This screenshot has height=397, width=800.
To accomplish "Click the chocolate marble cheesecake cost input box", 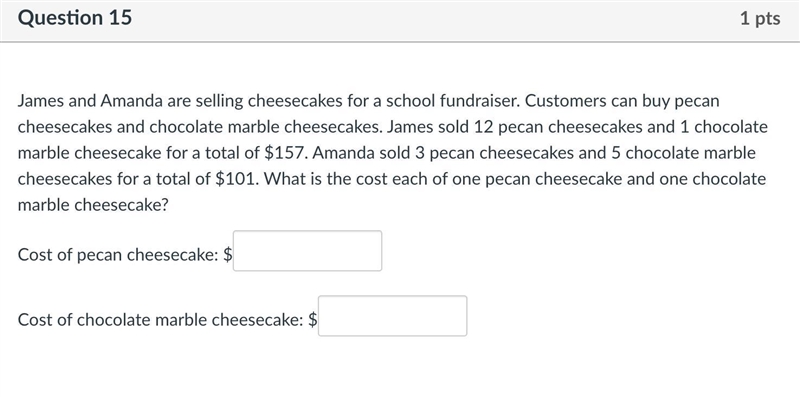I will coord(392,316).
